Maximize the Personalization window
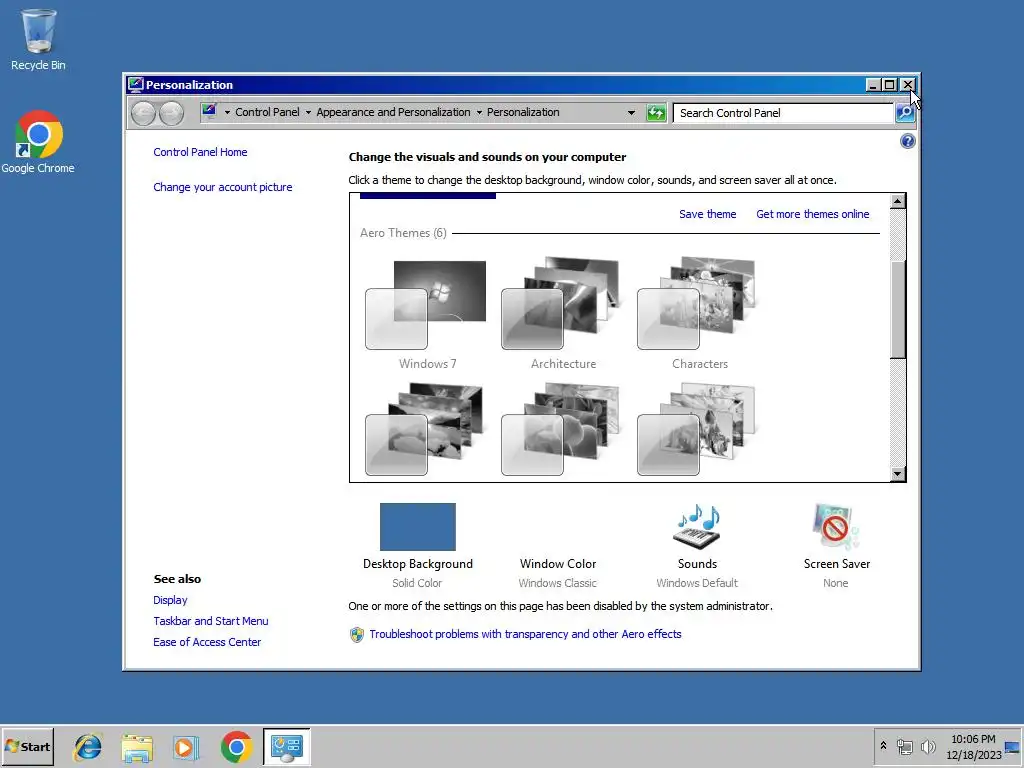The image size is (1024, 768). pyautogui.click(x=889, y=84)
